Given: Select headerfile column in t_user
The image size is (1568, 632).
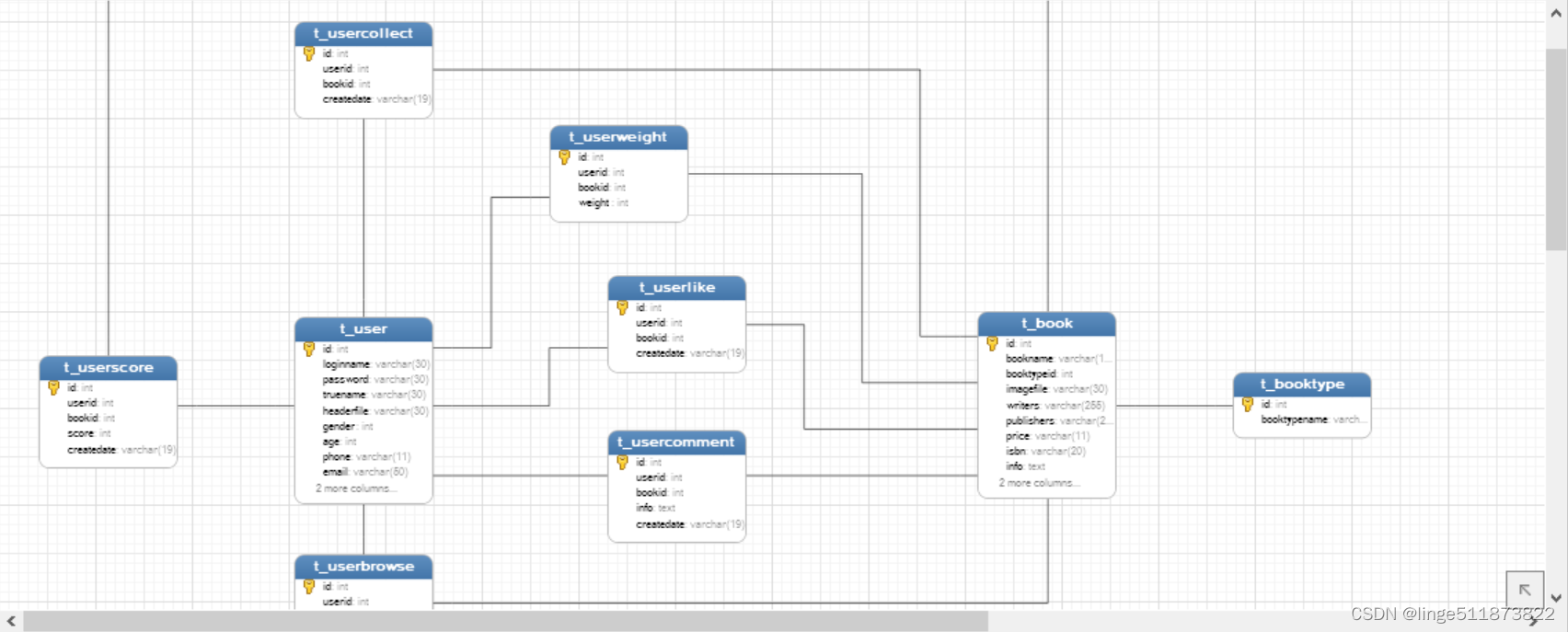Looking at the screenshot, I should (375, 411).
